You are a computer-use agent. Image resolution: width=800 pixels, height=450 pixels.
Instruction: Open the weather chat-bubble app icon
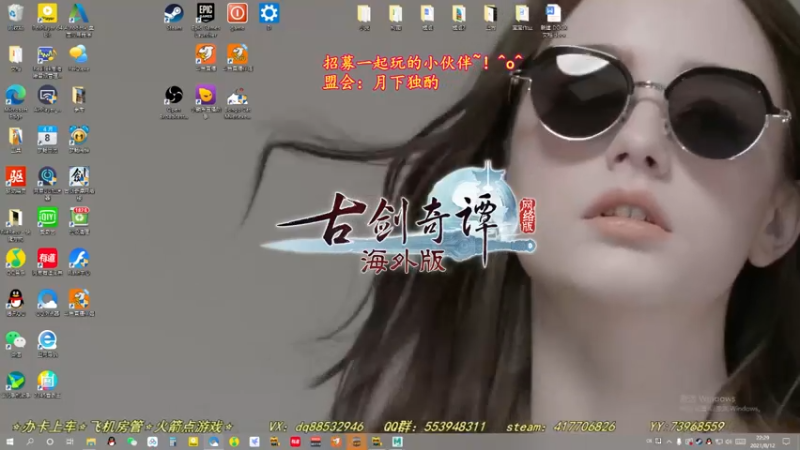(79, 55)
